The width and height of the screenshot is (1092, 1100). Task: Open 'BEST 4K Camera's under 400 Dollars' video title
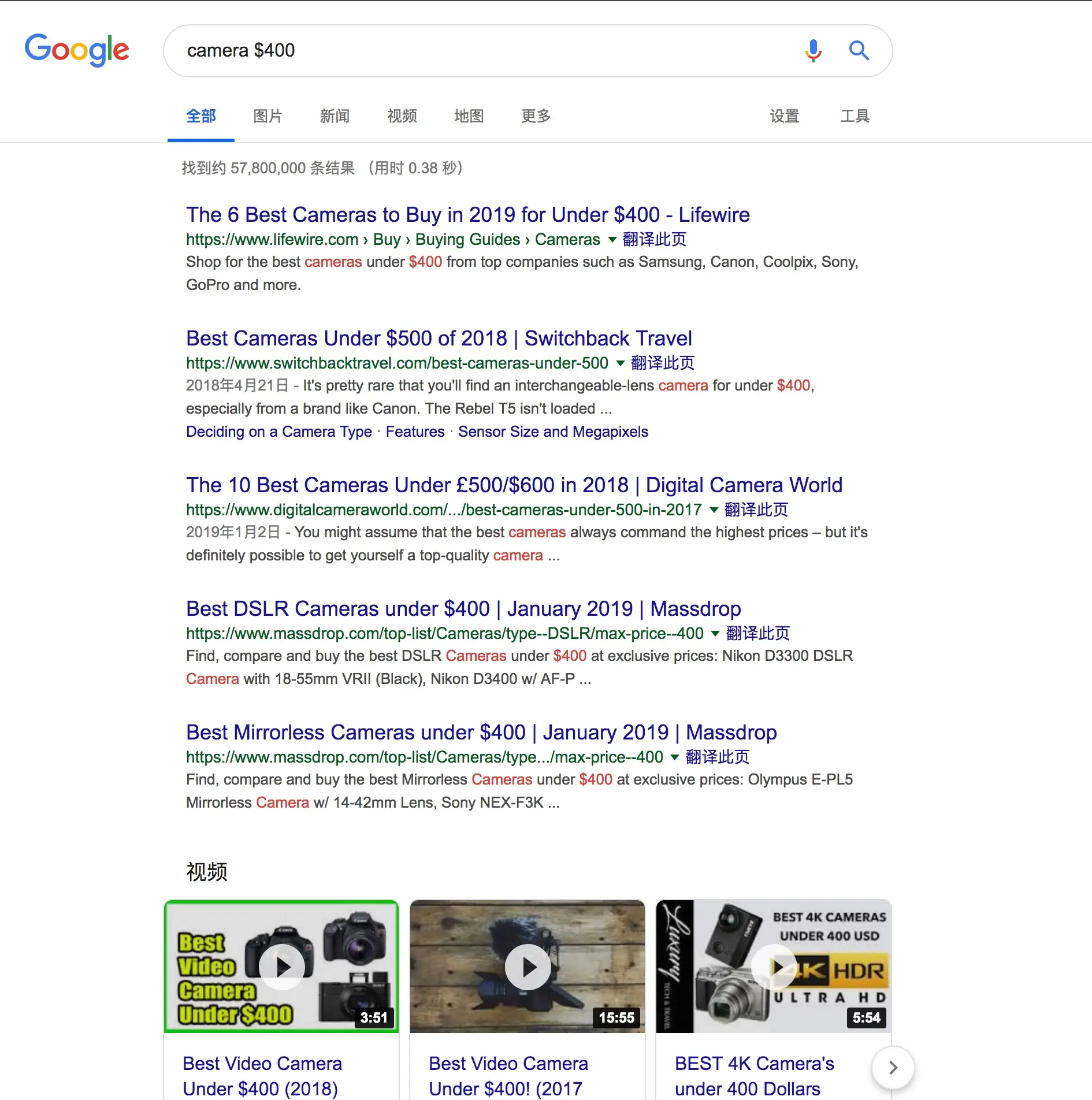[x=754, y=1076]
